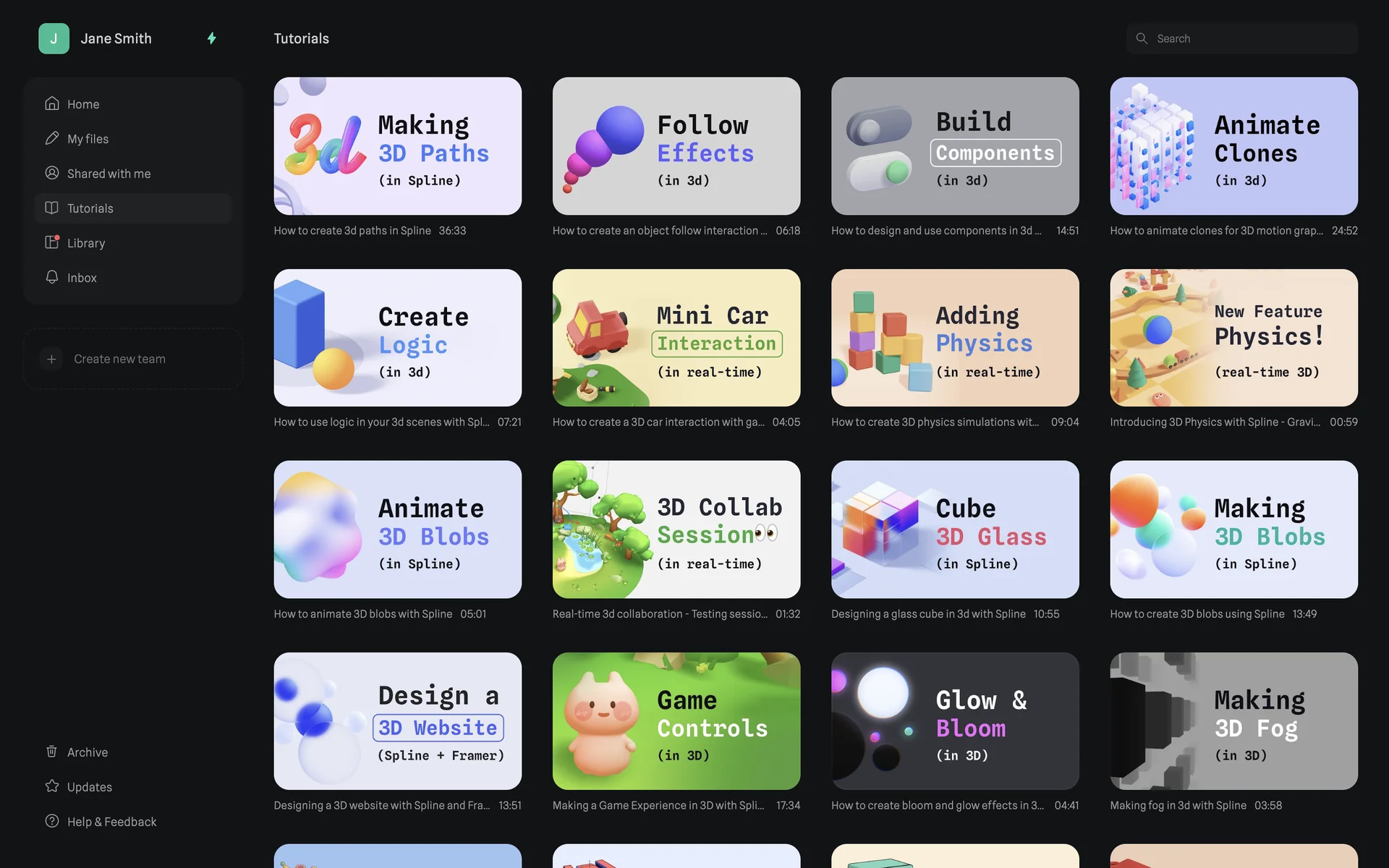The height and width of the screenshot is (868, 1389).
Task: Open the Cube 3D Glass tutorial thumbnail
Action: coord(955,529)
